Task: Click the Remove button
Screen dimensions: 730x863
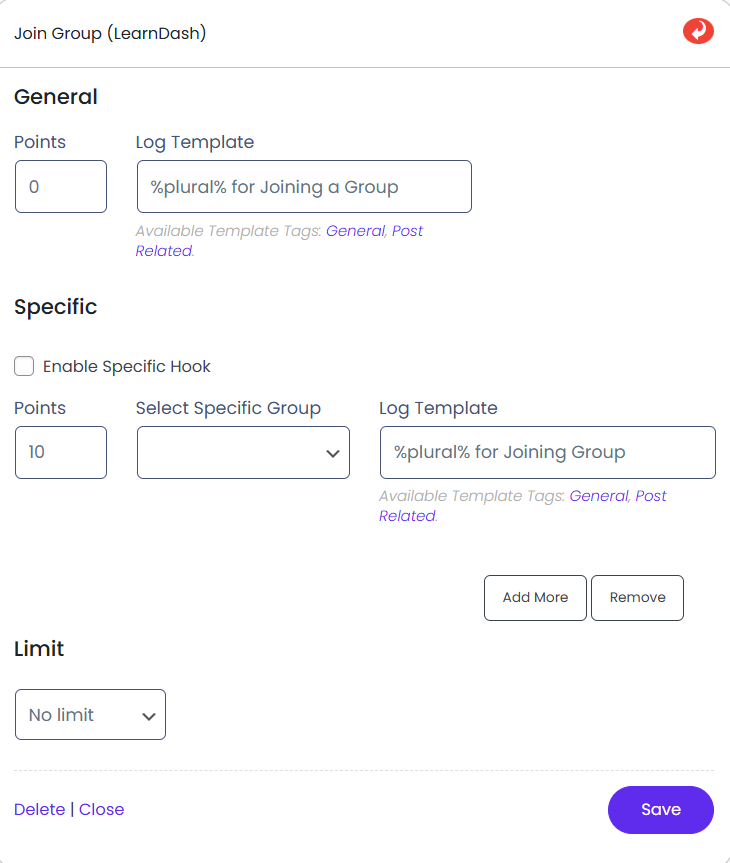Action: (637, 598)
